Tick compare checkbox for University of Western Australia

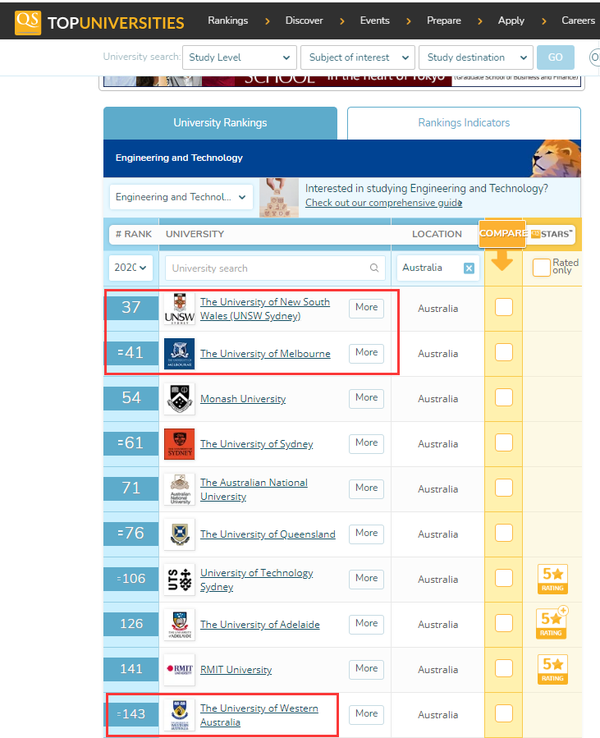(x=504, y=714)
